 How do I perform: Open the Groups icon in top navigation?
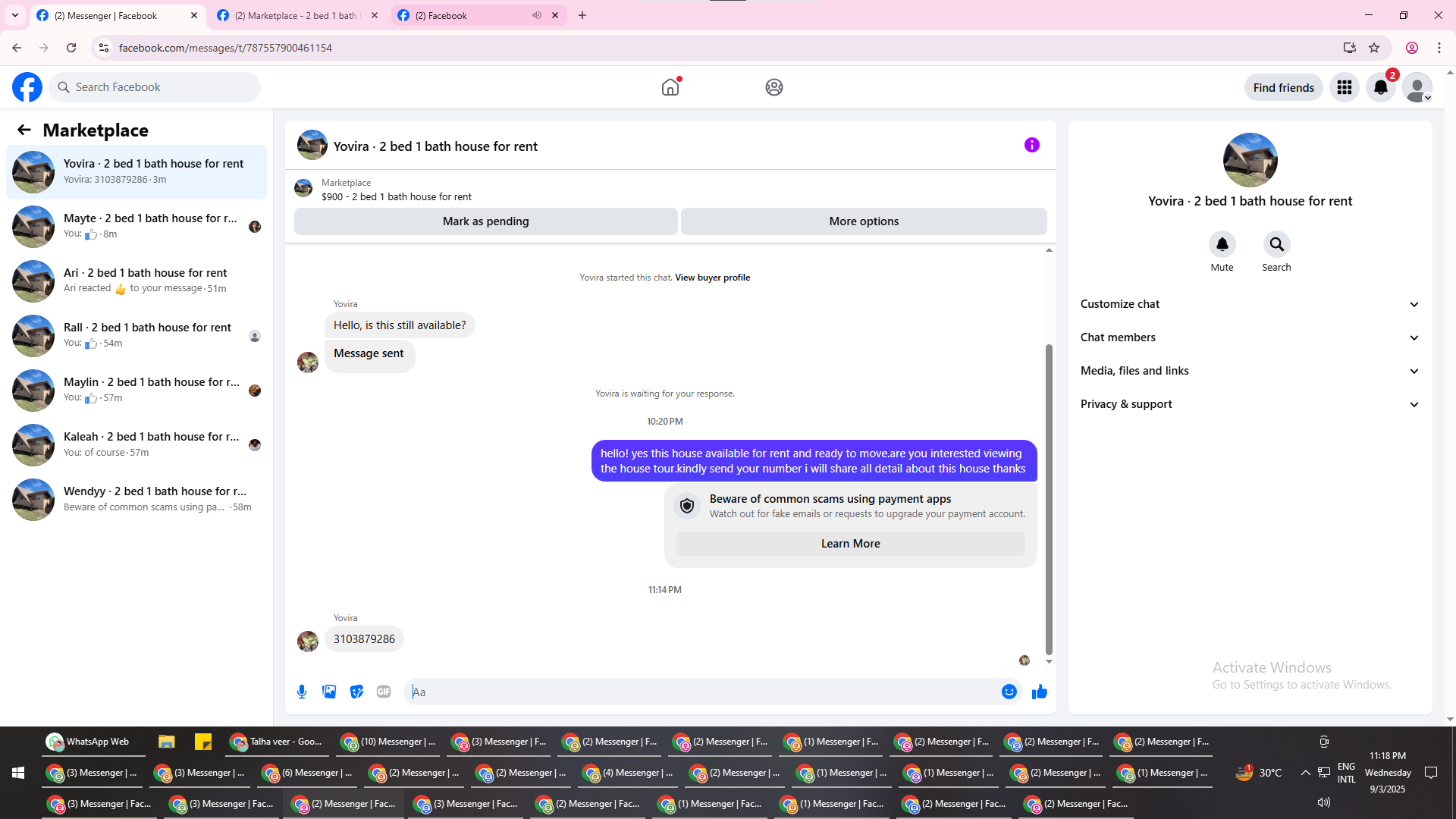coord(774,87)
